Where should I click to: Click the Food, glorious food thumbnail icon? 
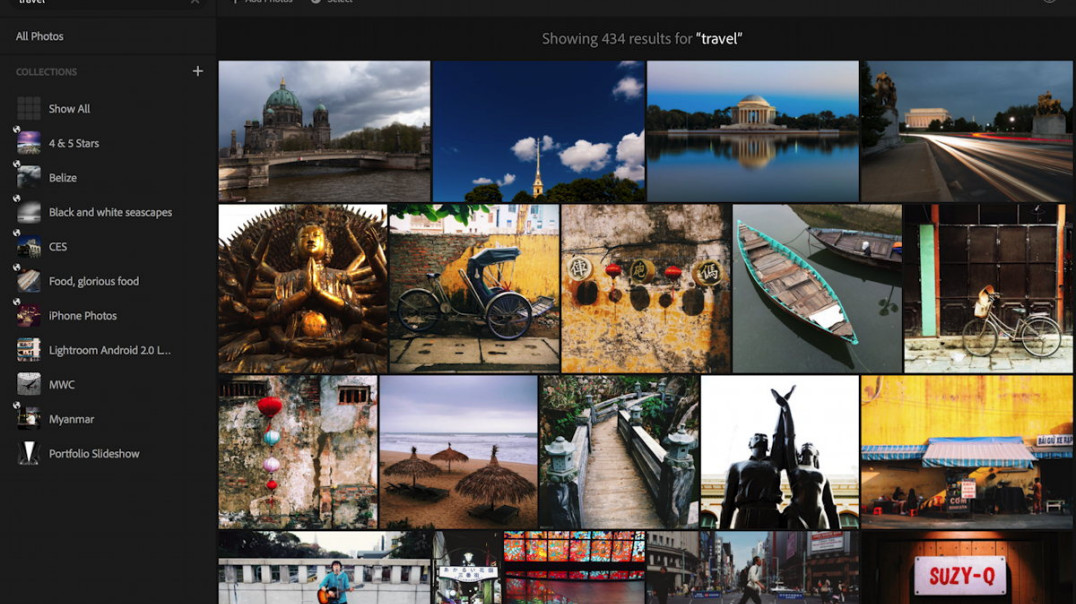(x=29, y=281)
